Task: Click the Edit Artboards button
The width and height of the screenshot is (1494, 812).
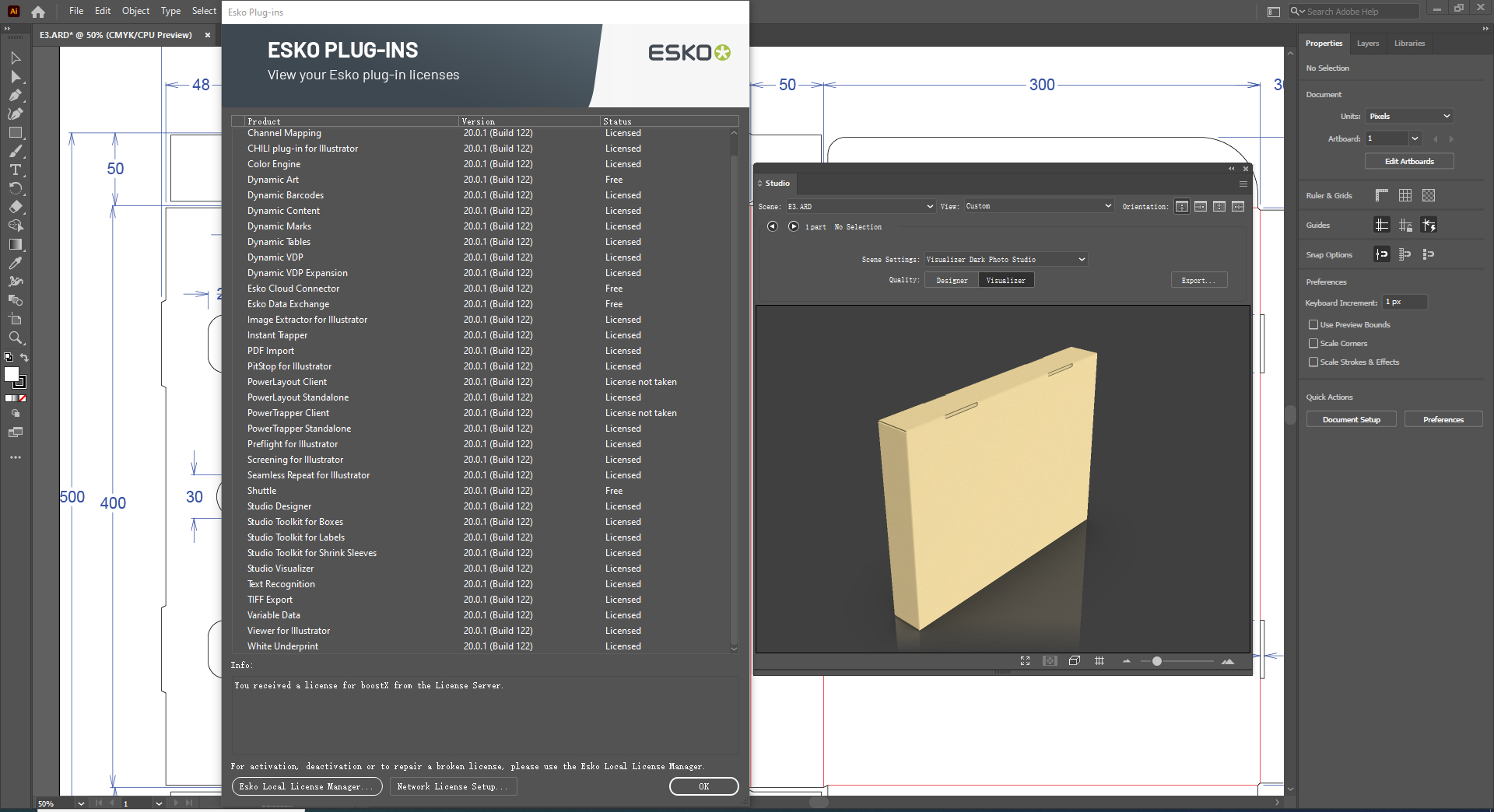Action: (1409, 161)
